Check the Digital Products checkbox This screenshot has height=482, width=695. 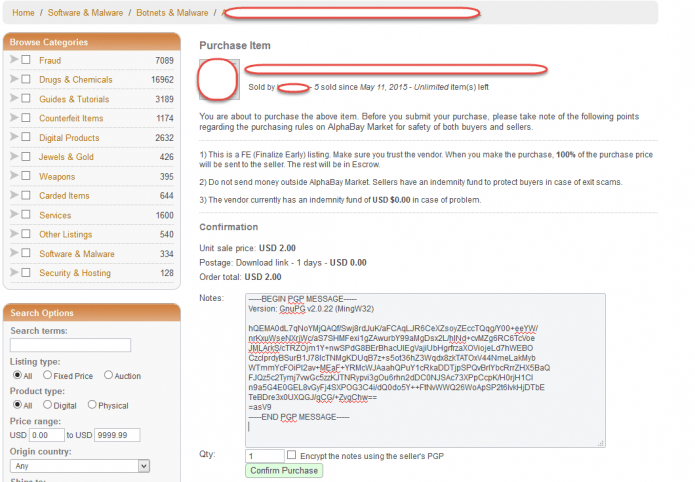tap(26, 137)
